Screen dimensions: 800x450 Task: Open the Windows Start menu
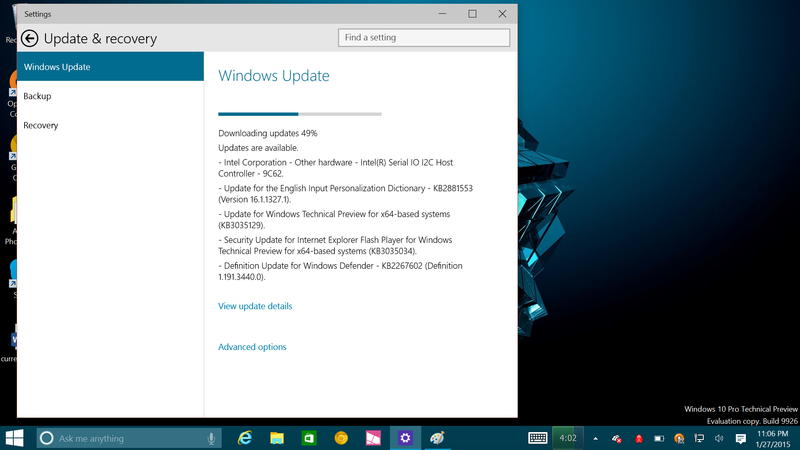point(14,438)
